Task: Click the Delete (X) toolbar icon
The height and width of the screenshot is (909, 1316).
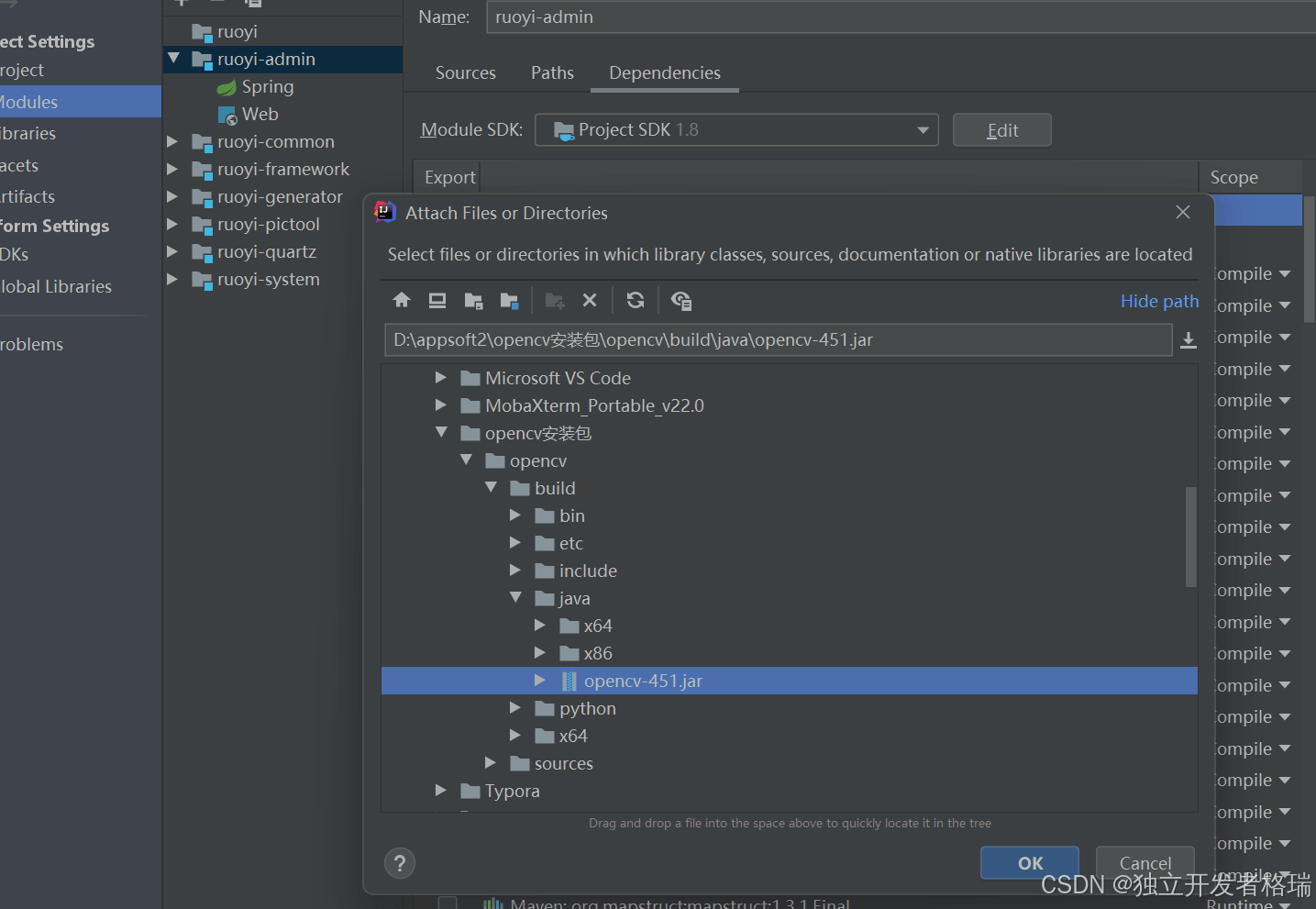Action: (590, 300)
